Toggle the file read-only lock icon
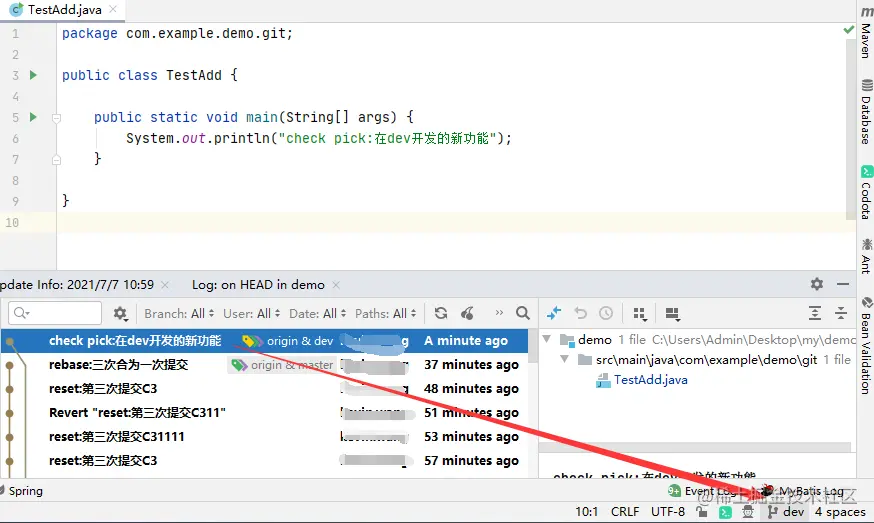The height and width of the screenshot is (523, 874). [x=702, y=511]
